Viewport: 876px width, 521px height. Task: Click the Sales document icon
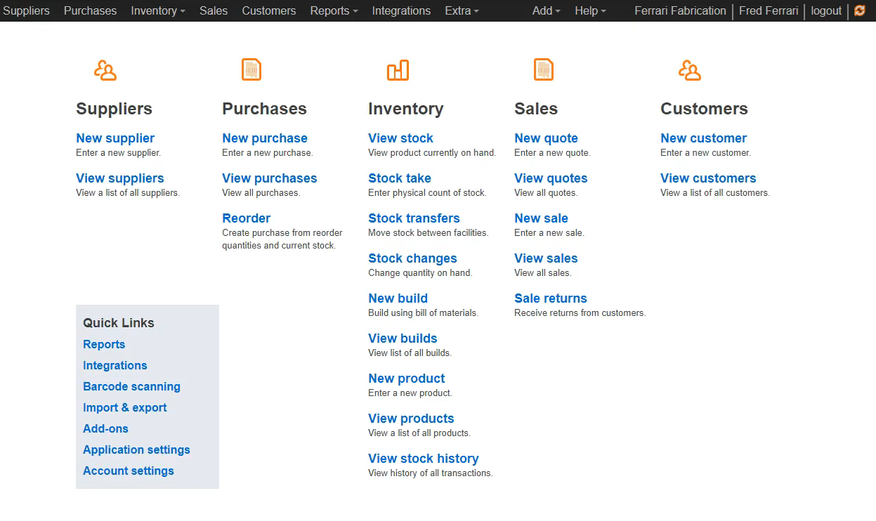543,69
